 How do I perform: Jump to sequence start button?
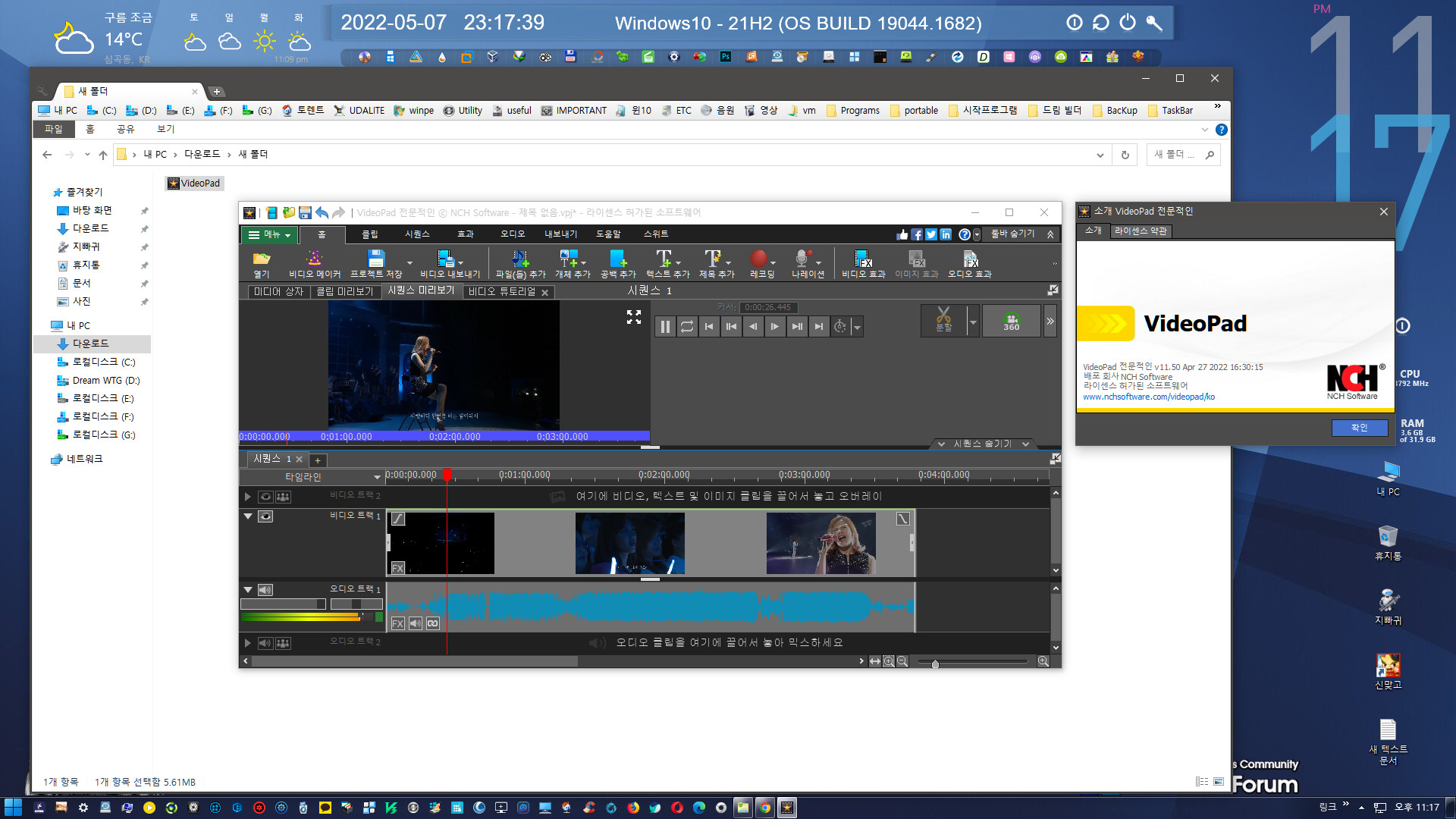pyautogui.click(x=709, y=327)
